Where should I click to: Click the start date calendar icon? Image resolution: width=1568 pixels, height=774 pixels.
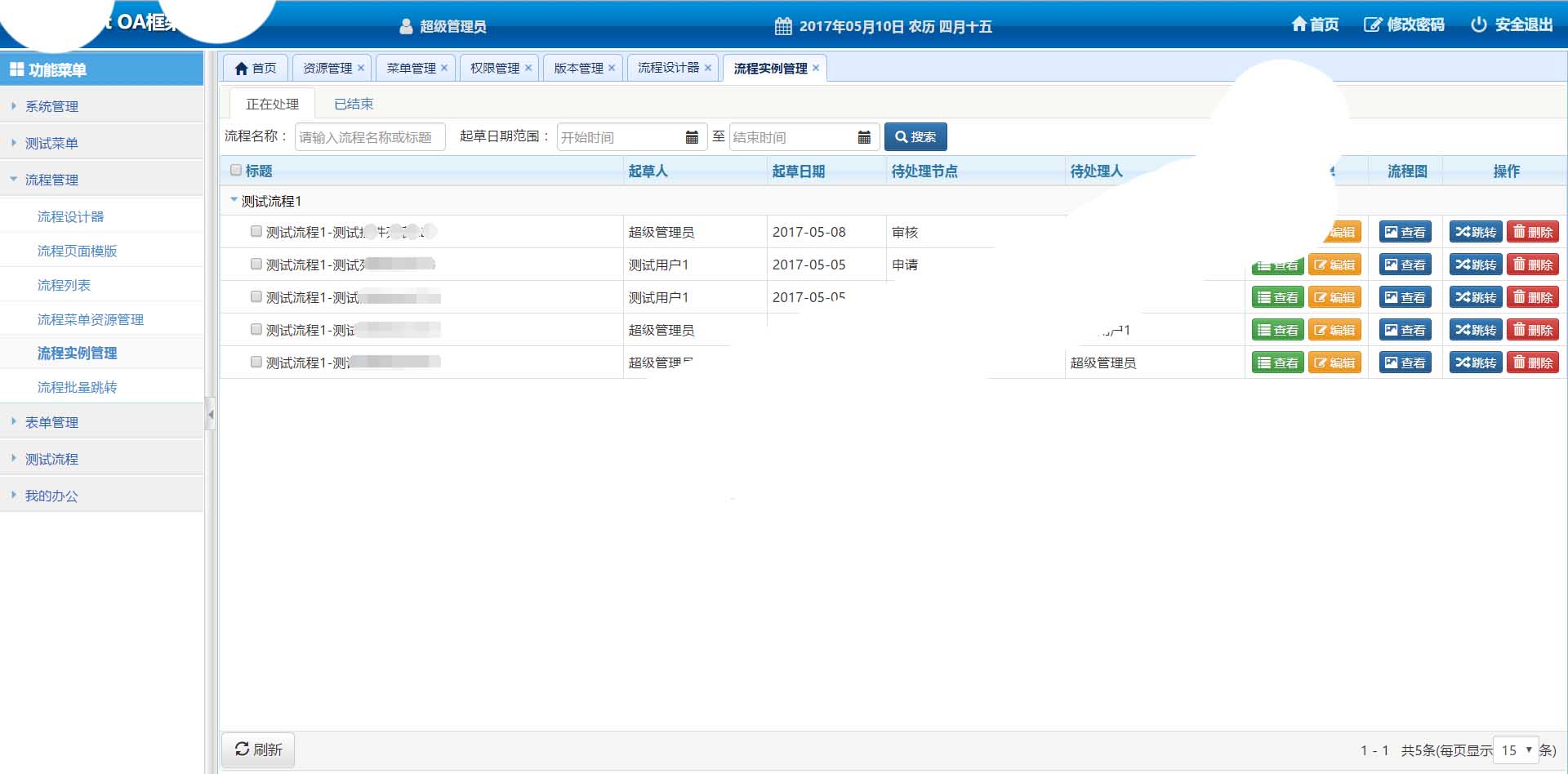pos(692,137)
